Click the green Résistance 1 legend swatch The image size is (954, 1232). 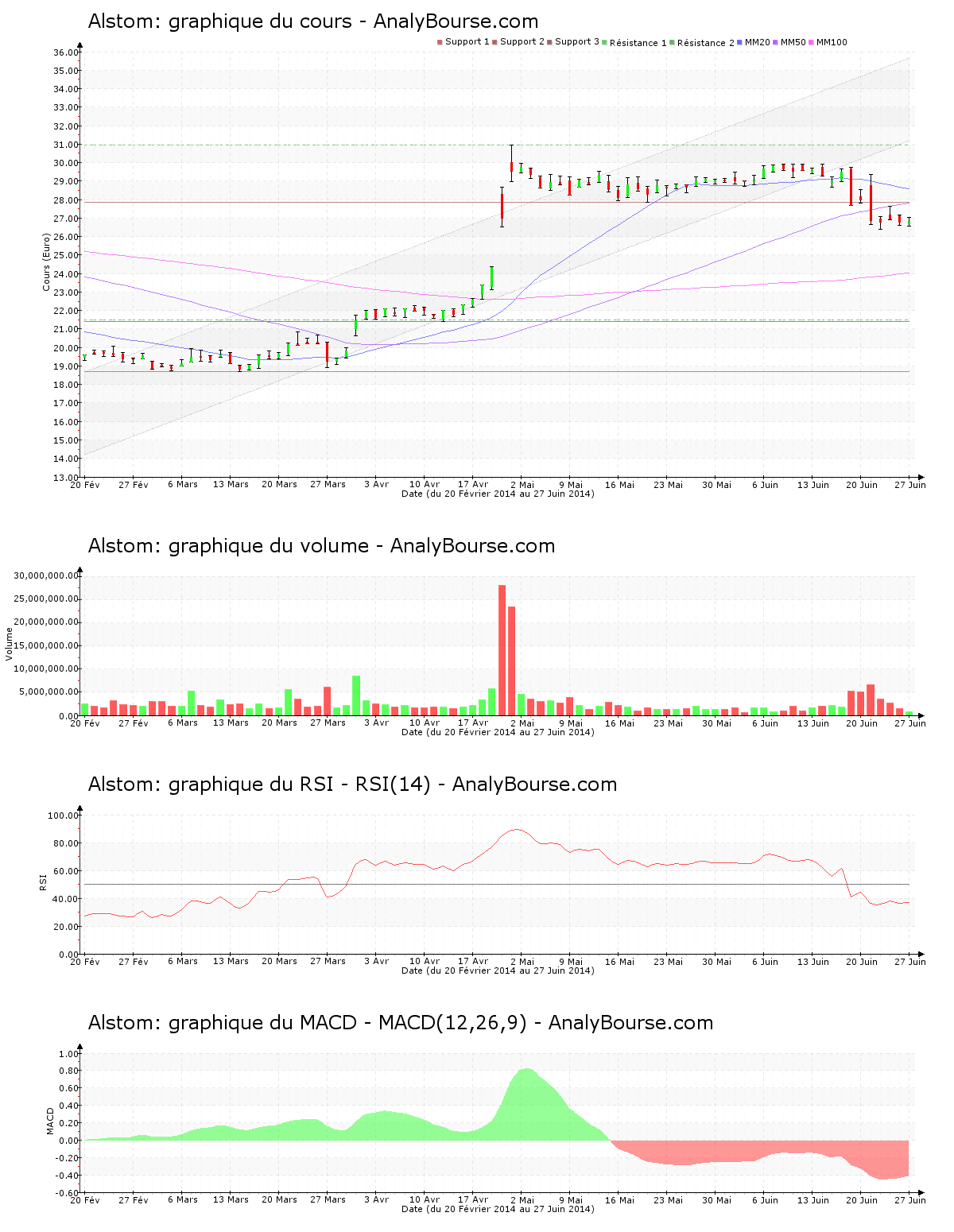(x=605, y=42)
